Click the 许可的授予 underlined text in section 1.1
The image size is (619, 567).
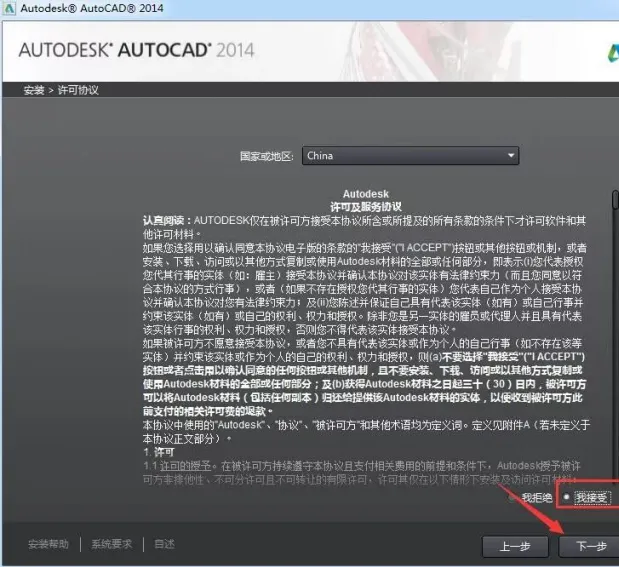(x=186, y=466)
